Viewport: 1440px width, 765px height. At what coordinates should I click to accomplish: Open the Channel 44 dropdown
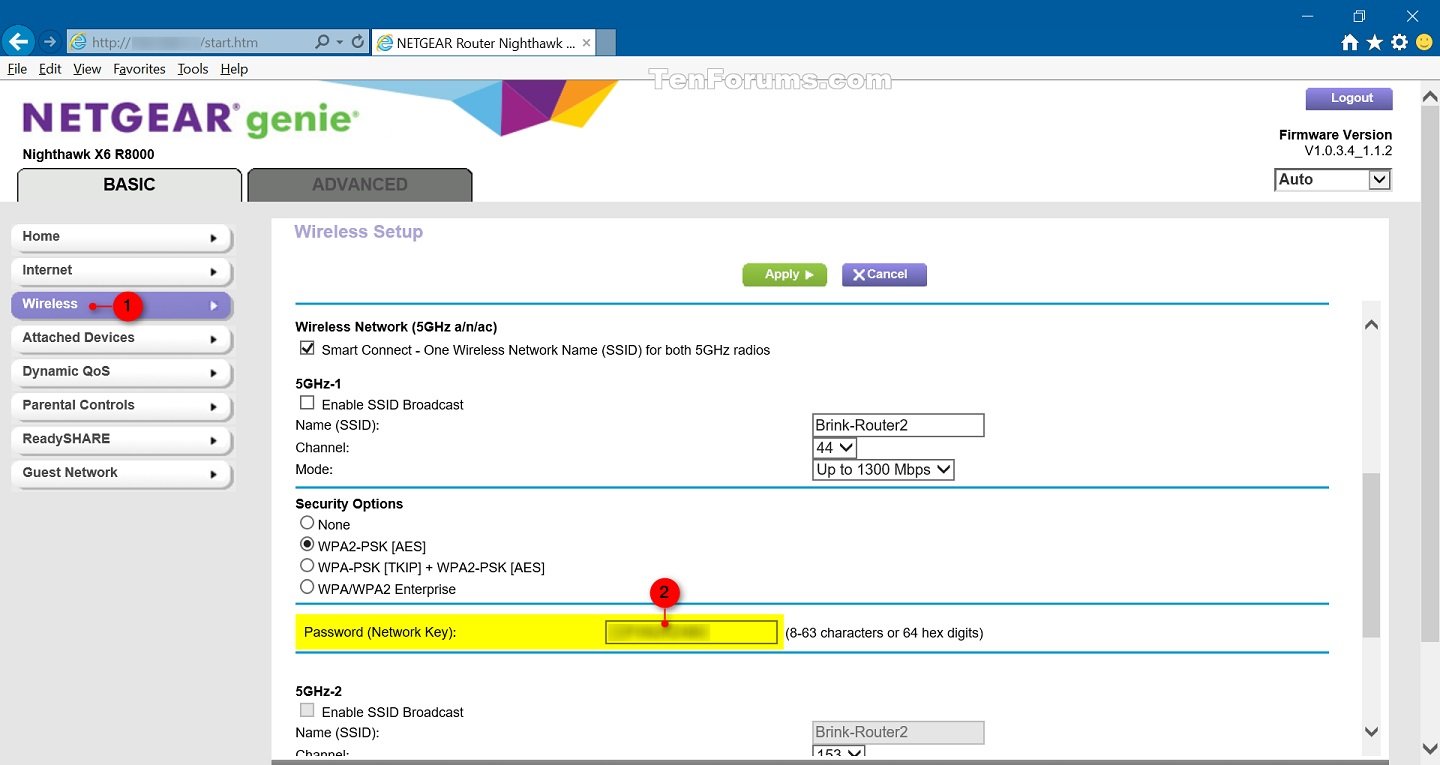click(x=835, y=448)
